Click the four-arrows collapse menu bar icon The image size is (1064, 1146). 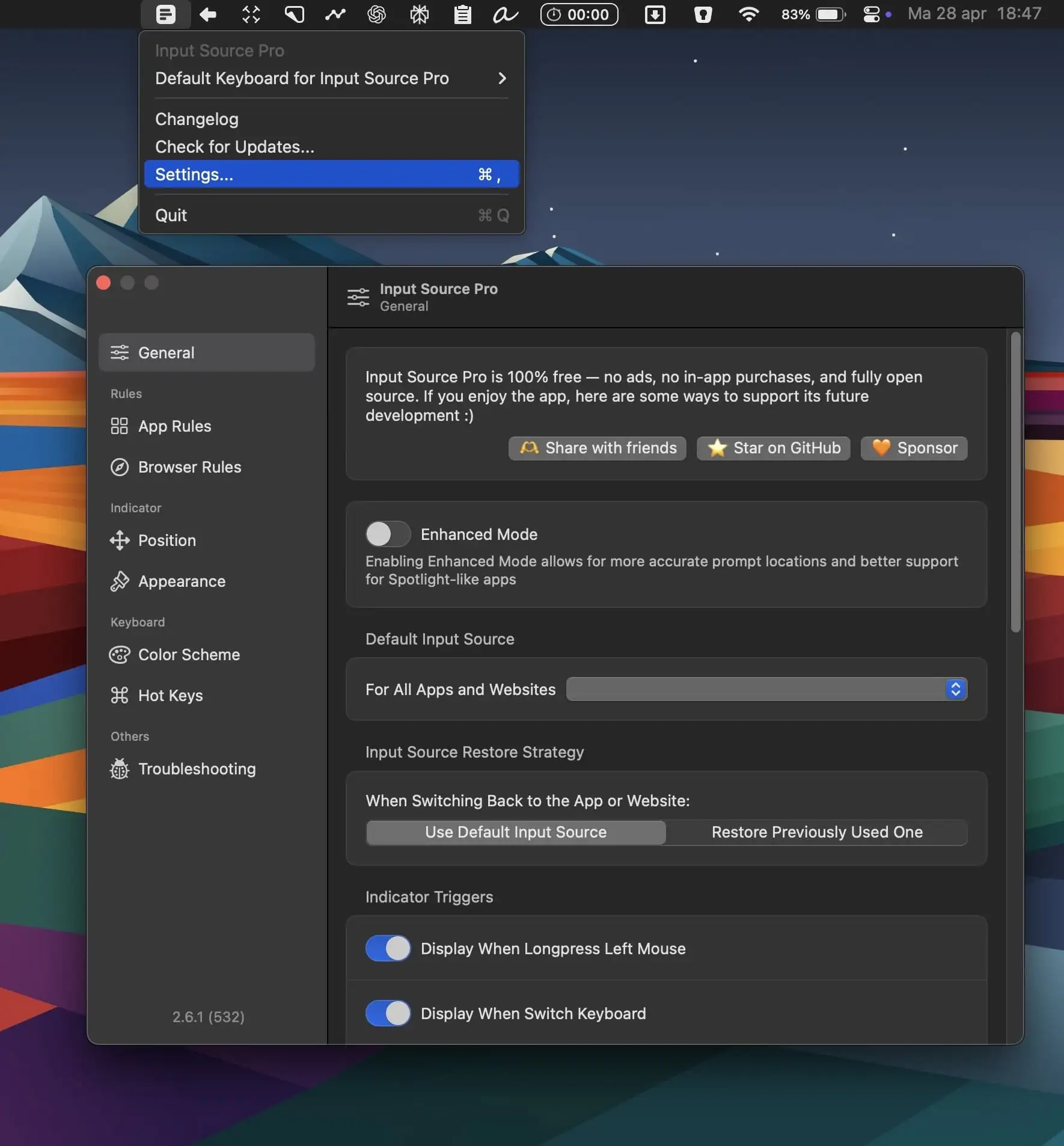(x=251, y=14)
